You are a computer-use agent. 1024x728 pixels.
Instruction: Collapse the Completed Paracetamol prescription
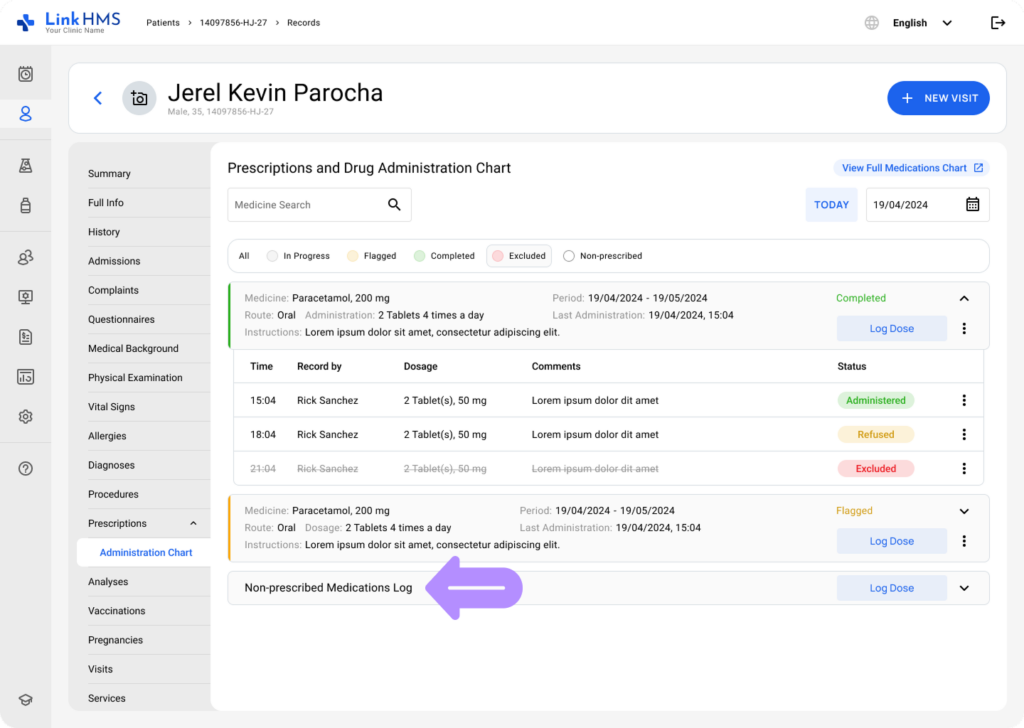click(x=964, y=298)
